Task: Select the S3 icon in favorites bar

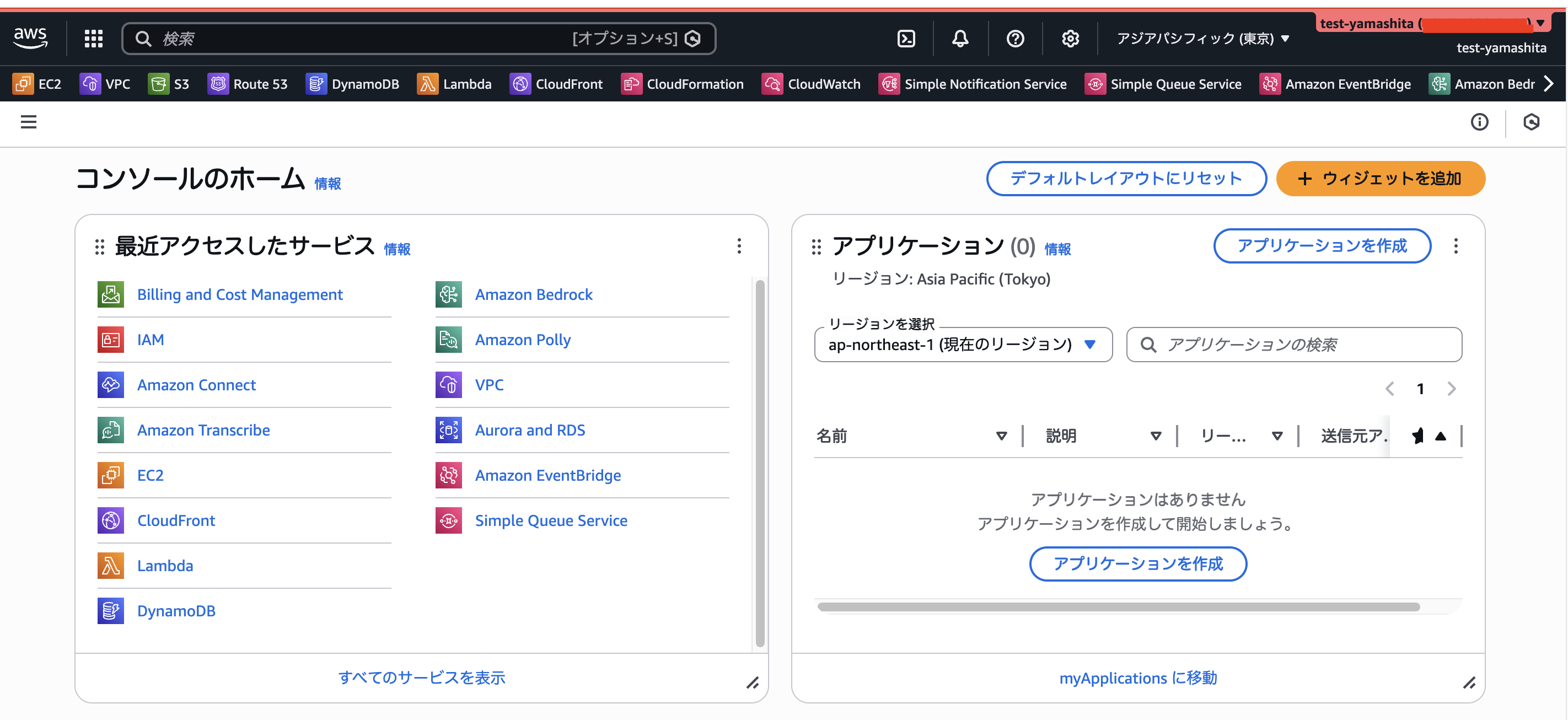Action: [159, 84]
